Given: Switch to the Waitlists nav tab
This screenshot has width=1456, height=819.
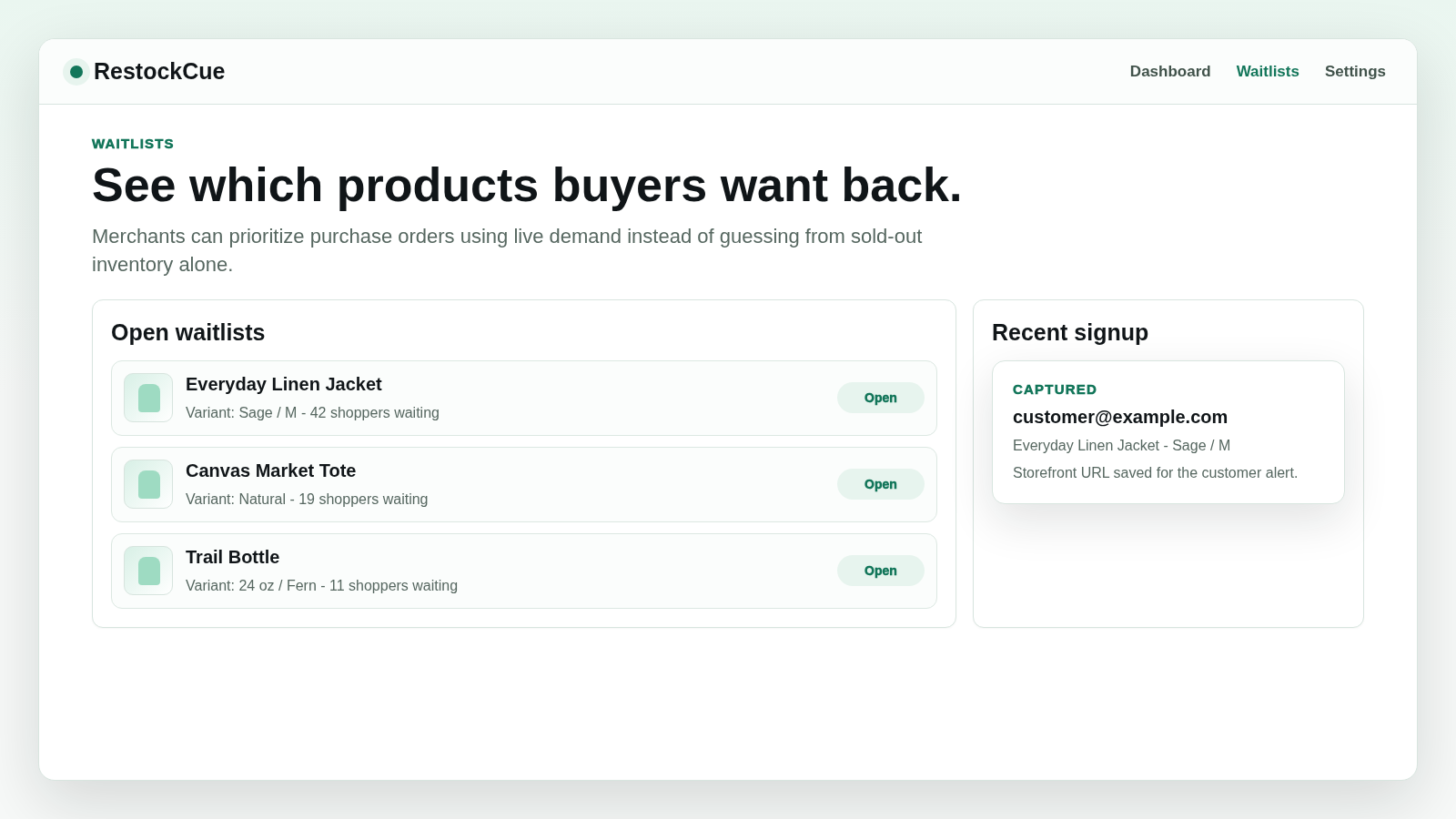Looking at the screenshot, I should (1268, 71).
